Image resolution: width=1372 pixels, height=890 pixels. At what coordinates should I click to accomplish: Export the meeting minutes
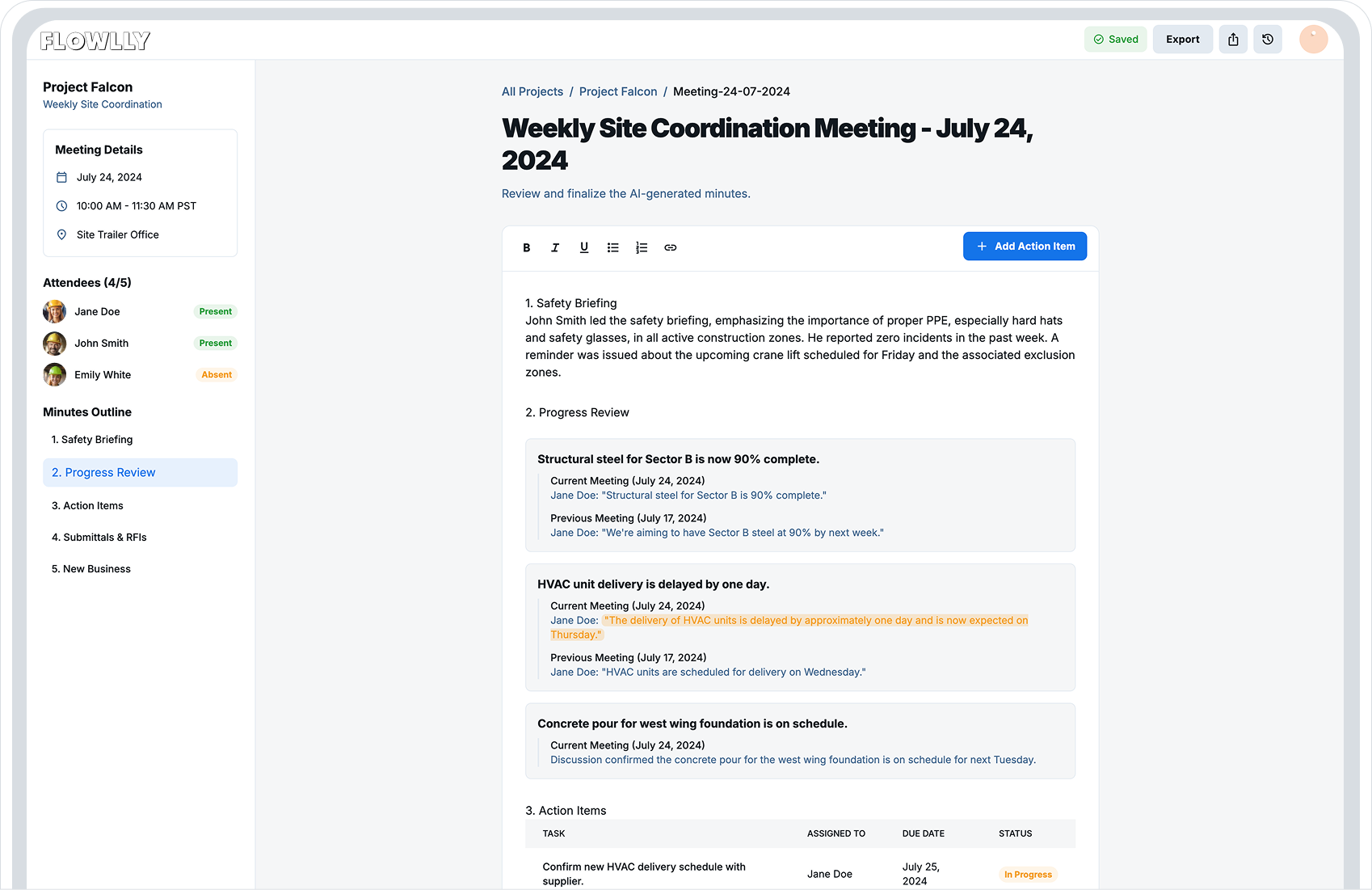click(1182, 40)
